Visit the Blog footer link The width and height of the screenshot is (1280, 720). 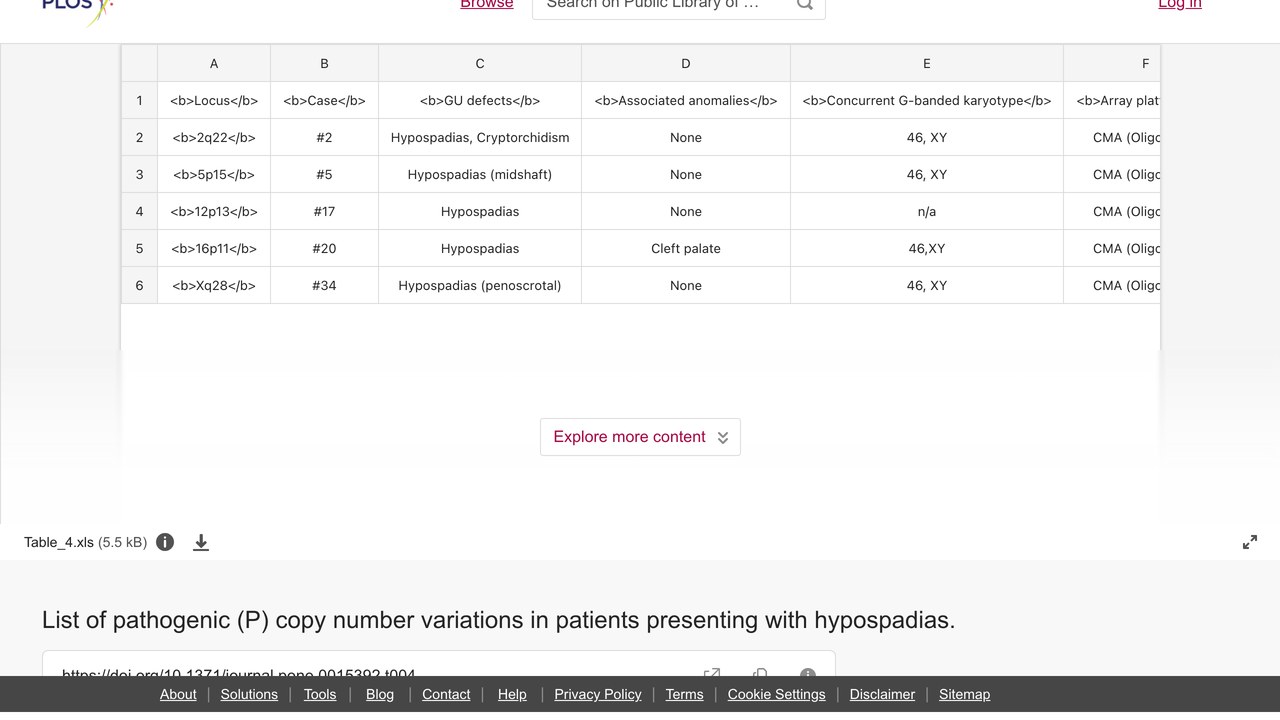pos(380,694)
